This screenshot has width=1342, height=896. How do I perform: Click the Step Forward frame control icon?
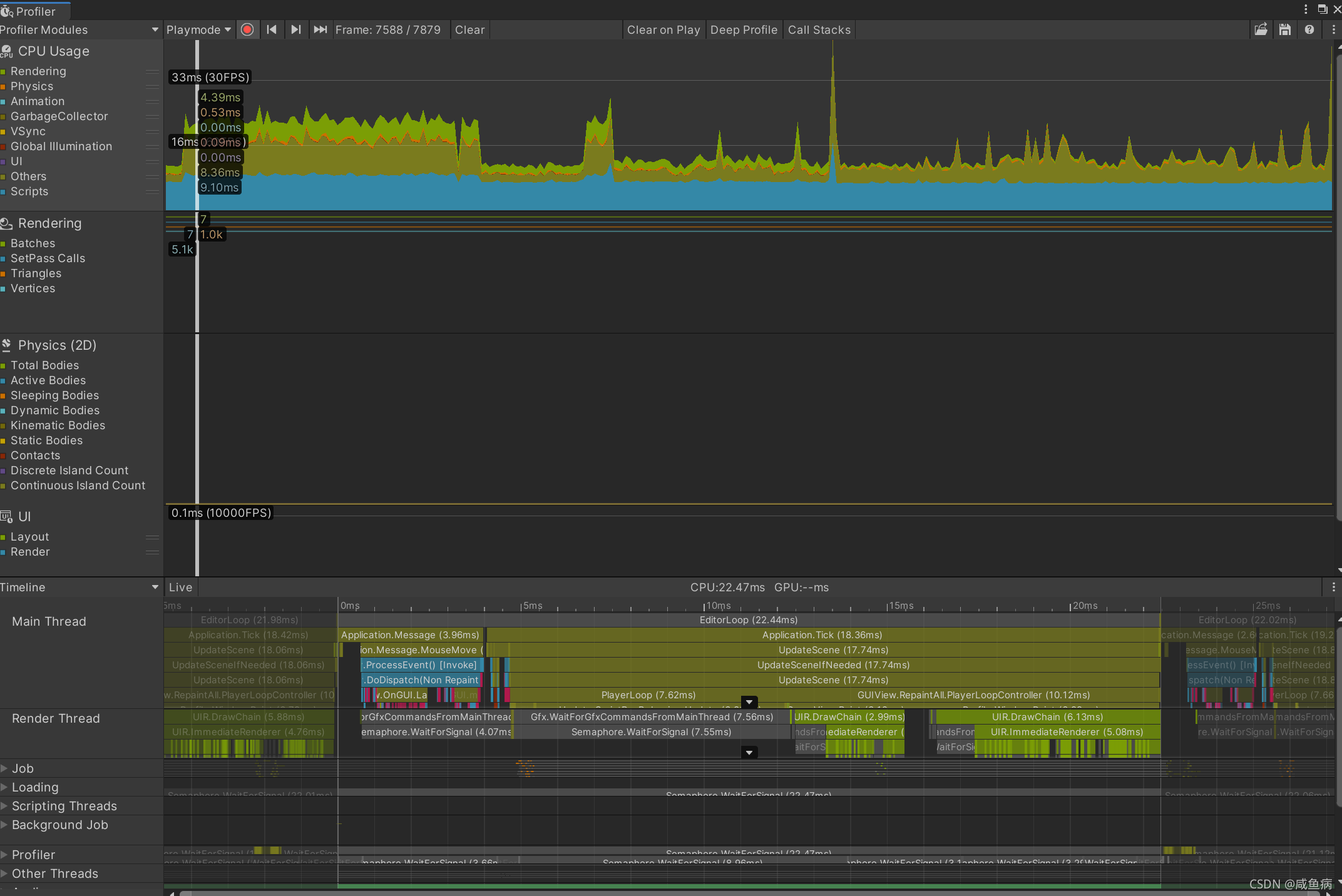[296, 29]
